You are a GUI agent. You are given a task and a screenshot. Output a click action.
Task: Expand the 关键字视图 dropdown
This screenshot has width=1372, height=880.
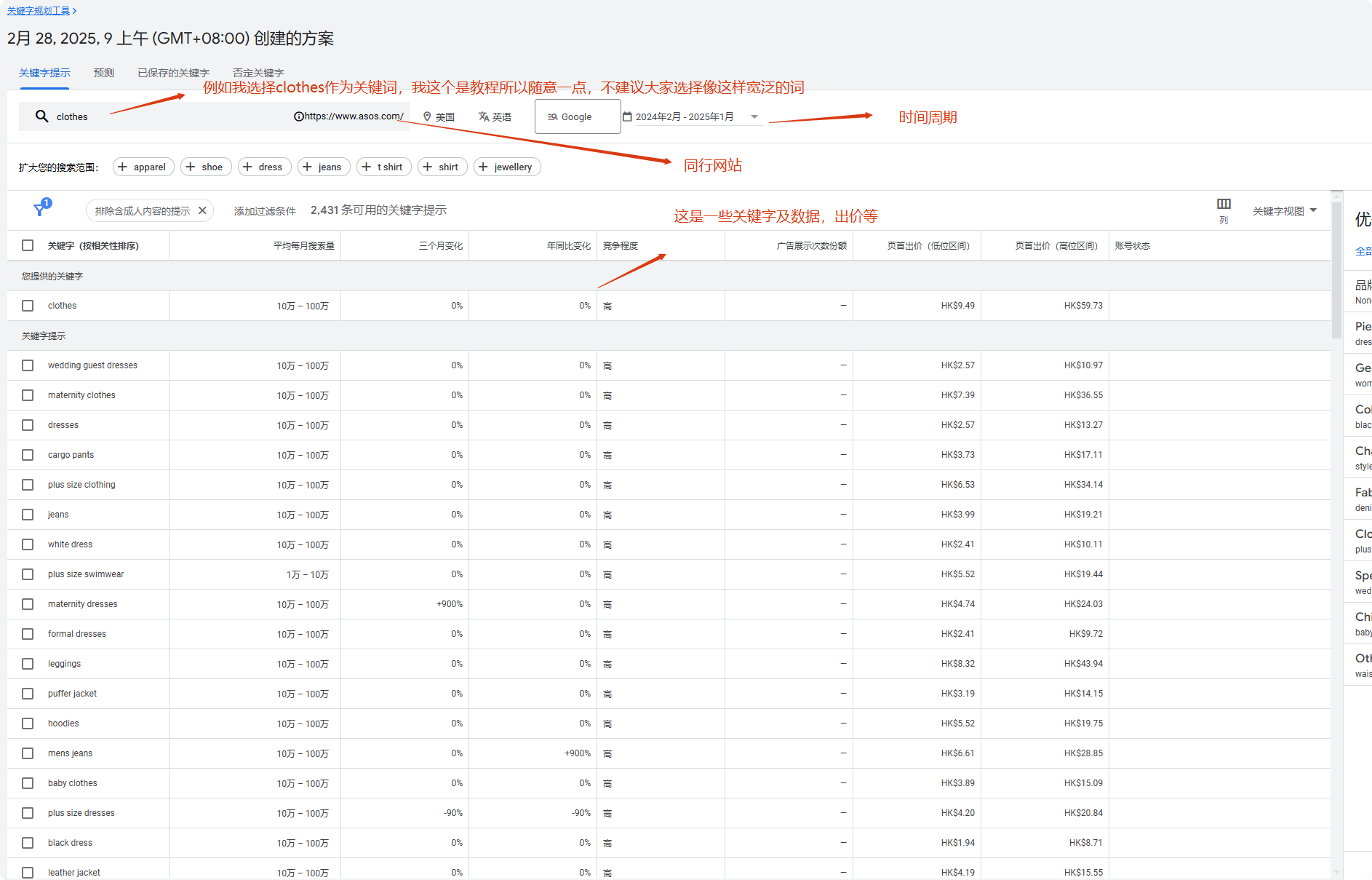coord(1285,210)
